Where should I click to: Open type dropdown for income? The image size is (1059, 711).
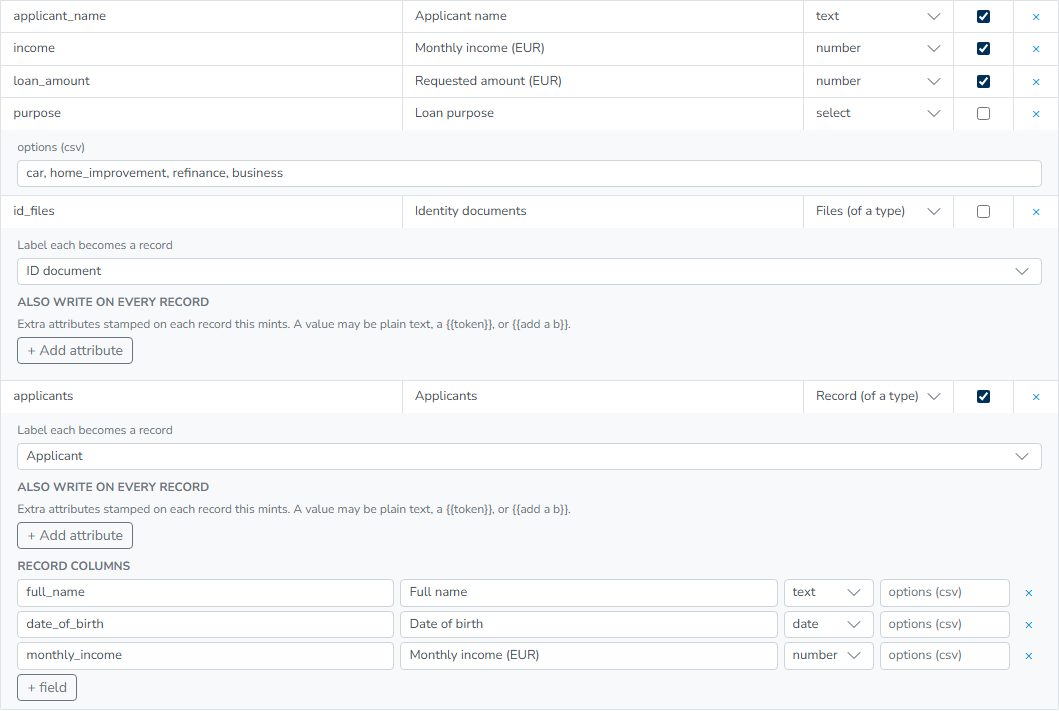tap(878, 49)
